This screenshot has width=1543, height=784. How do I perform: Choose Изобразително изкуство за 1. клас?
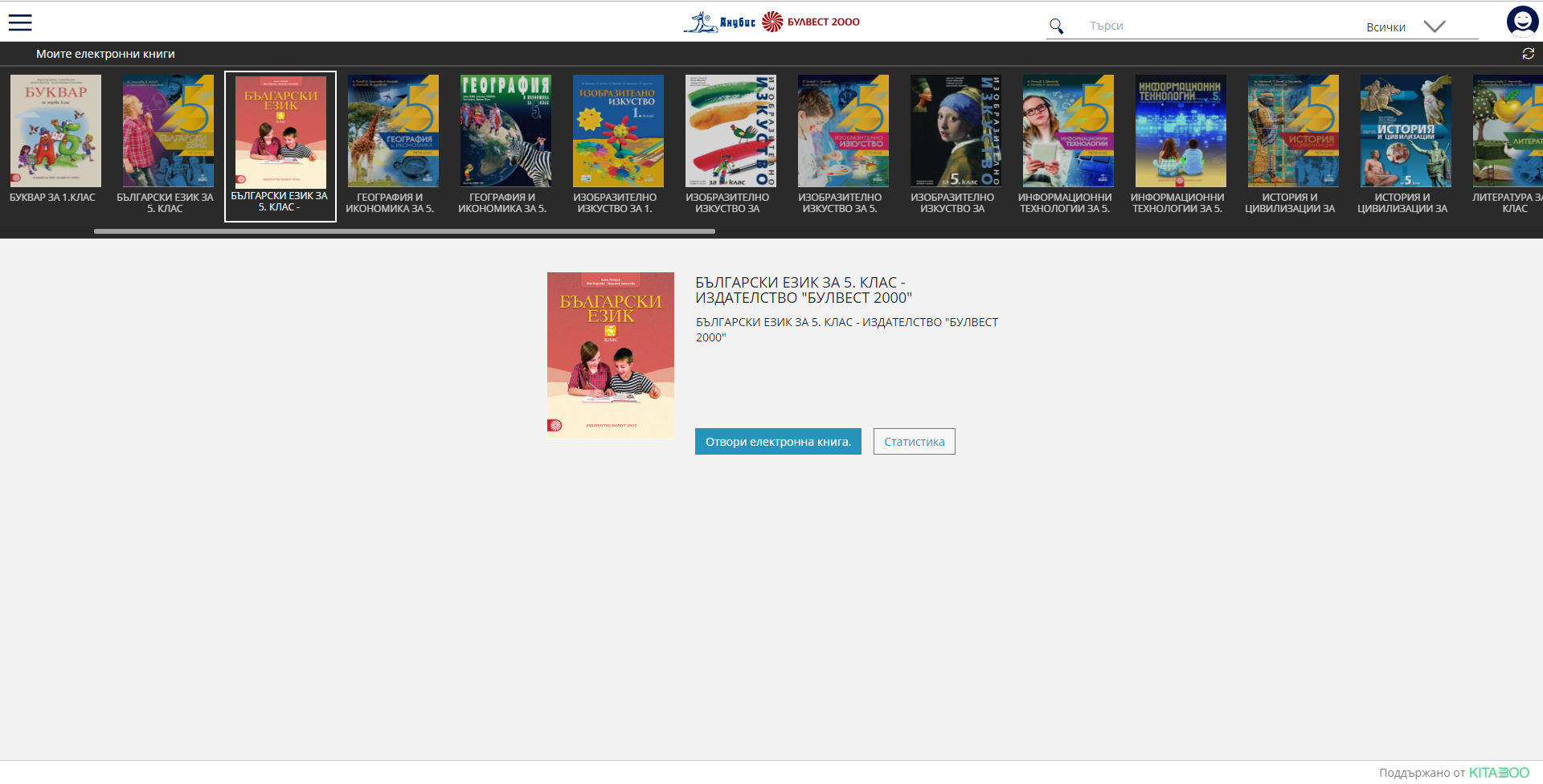618,131
